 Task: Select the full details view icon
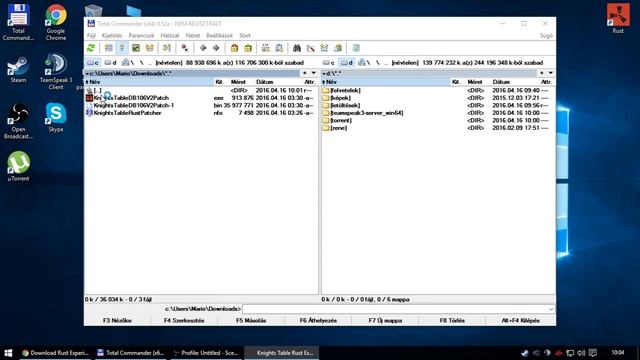point(122,48)
